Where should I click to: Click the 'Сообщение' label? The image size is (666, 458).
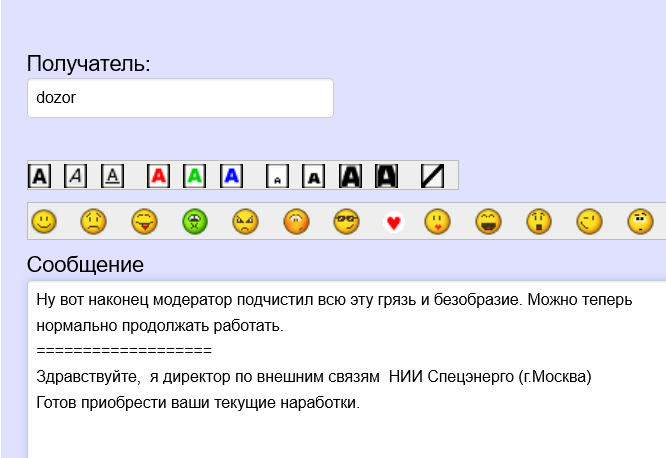85,264
